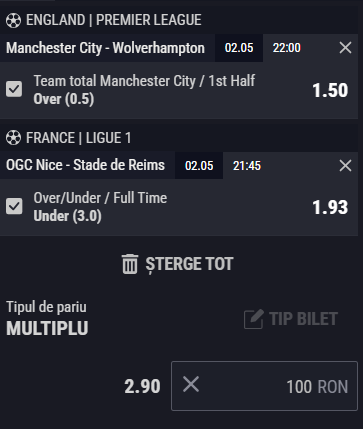Click the trash can icon to delete all
Screen dimensions: 363x429
tap(130, 264)
